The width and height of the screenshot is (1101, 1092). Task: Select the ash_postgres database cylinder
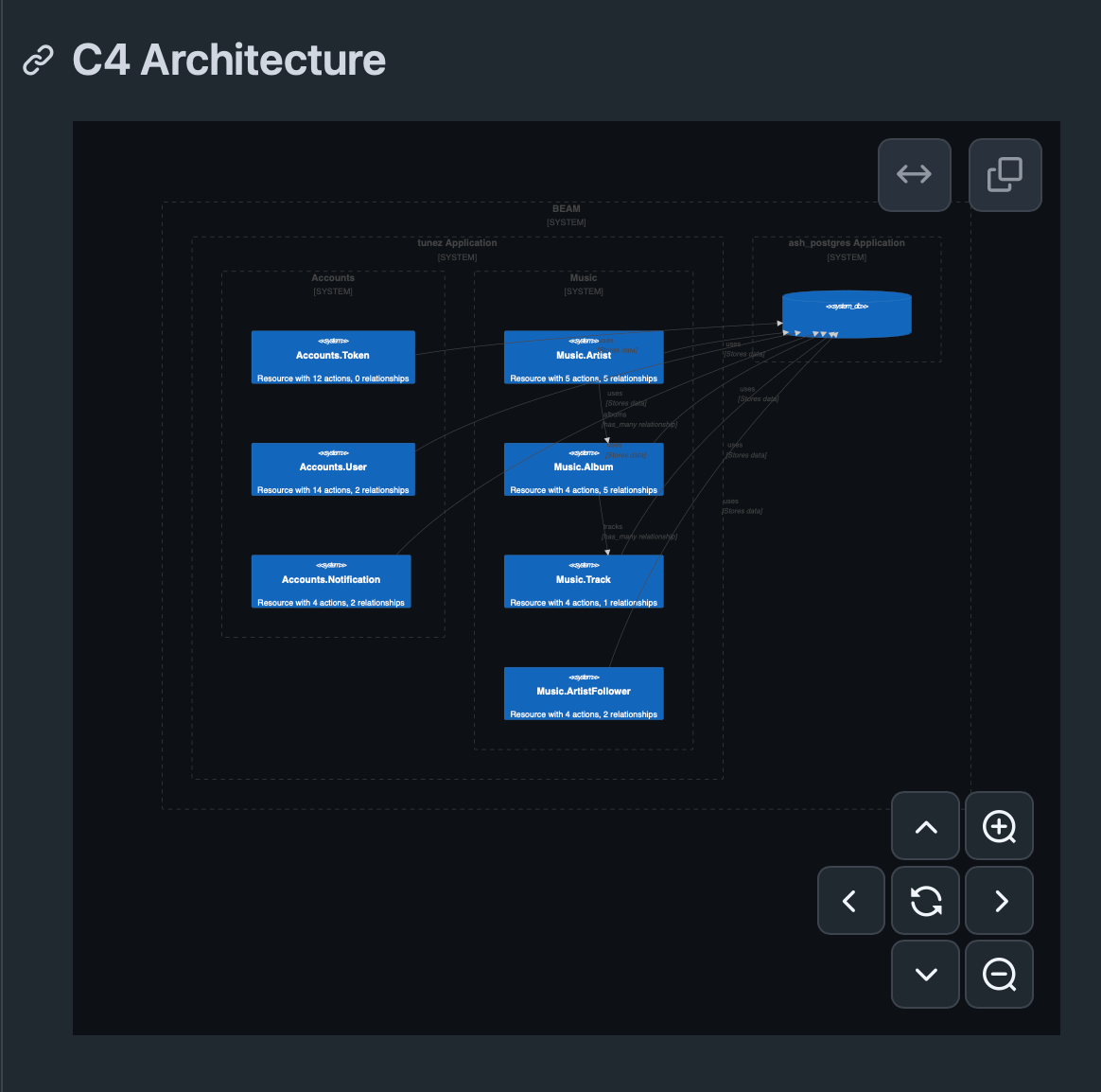tap(847, 315)
